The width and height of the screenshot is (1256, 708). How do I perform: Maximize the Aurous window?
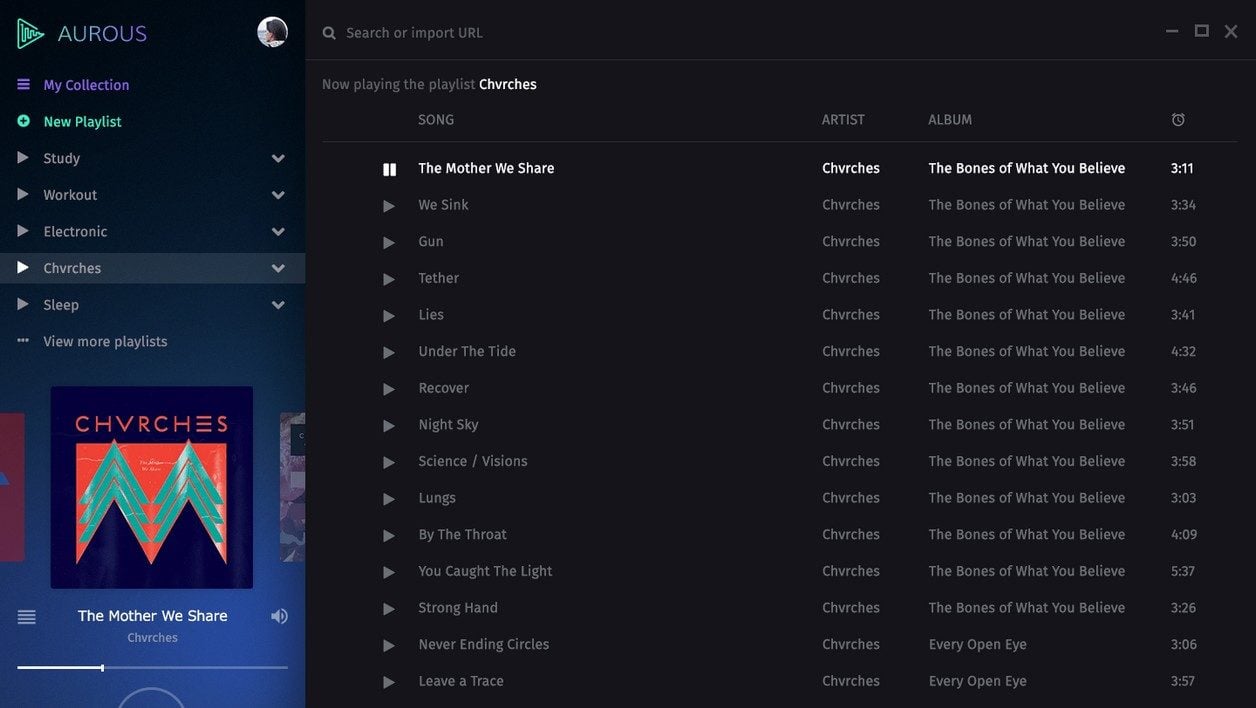coord(1202,31)
